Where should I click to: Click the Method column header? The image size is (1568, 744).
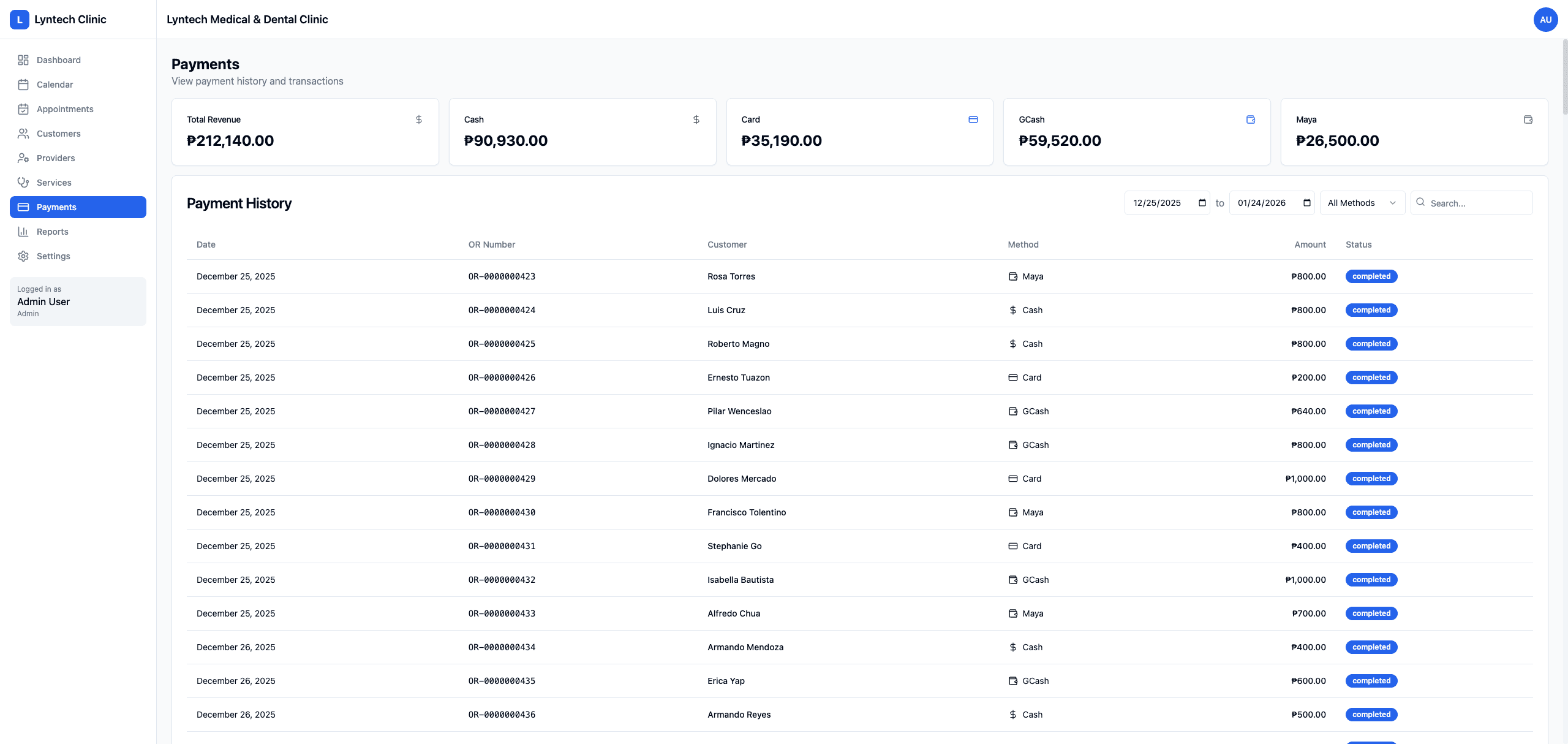tap(1023, 245)
